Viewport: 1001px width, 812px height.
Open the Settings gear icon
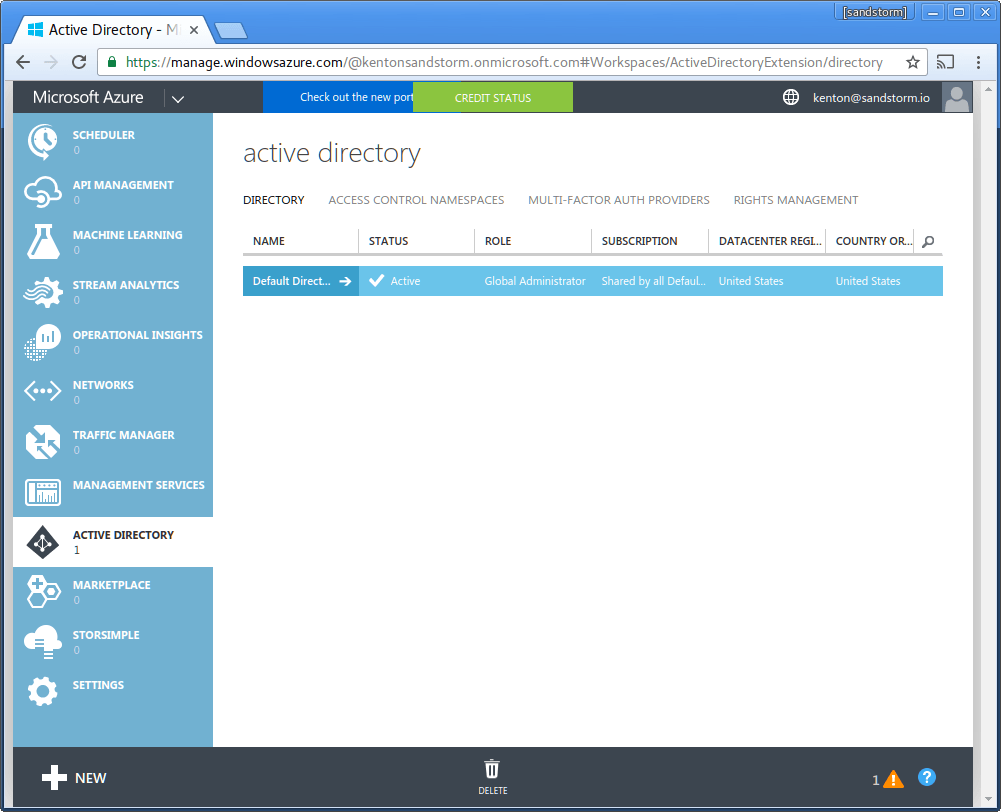pos(43,691)
